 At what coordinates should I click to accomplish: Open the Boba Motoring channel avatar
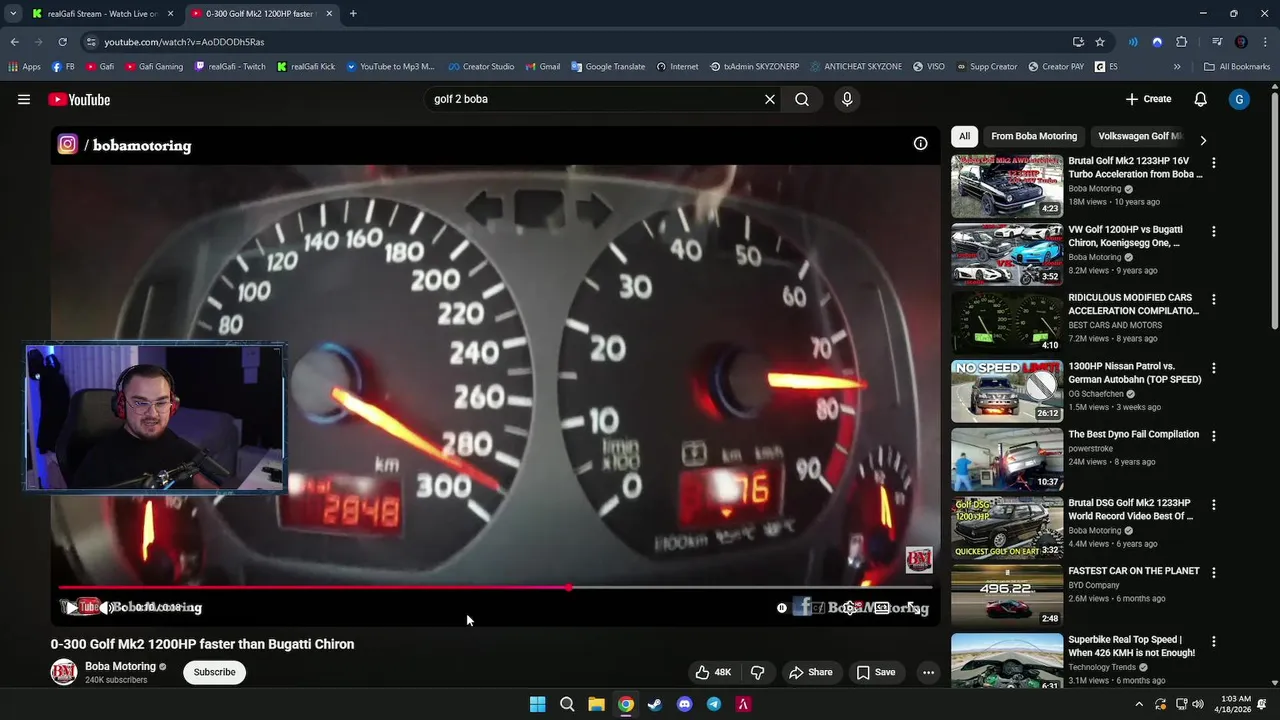pyautogui.click(x=64, y=672)
